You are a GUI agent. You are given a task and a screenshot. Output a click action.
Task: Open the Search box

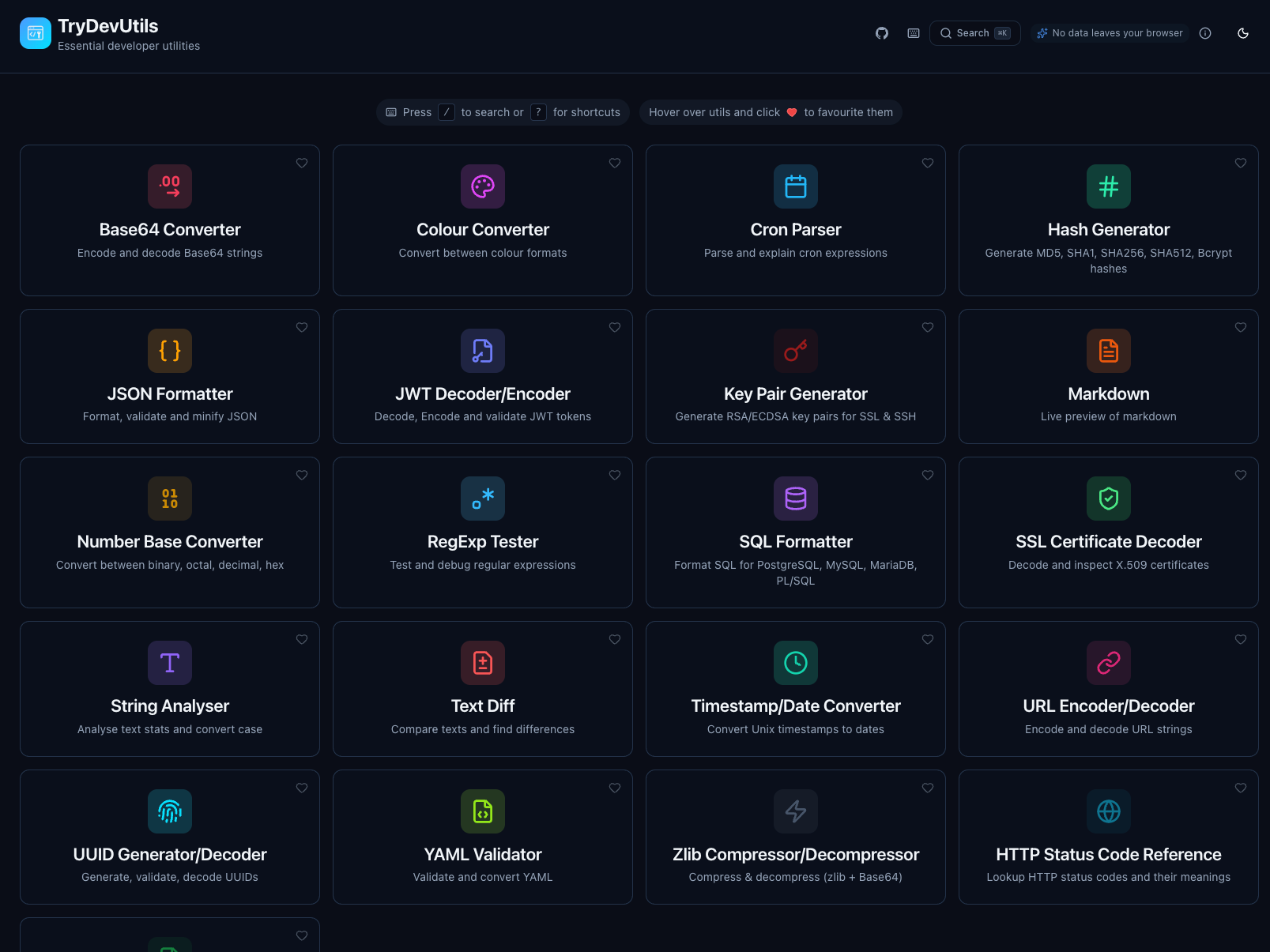tap(975, 33)
